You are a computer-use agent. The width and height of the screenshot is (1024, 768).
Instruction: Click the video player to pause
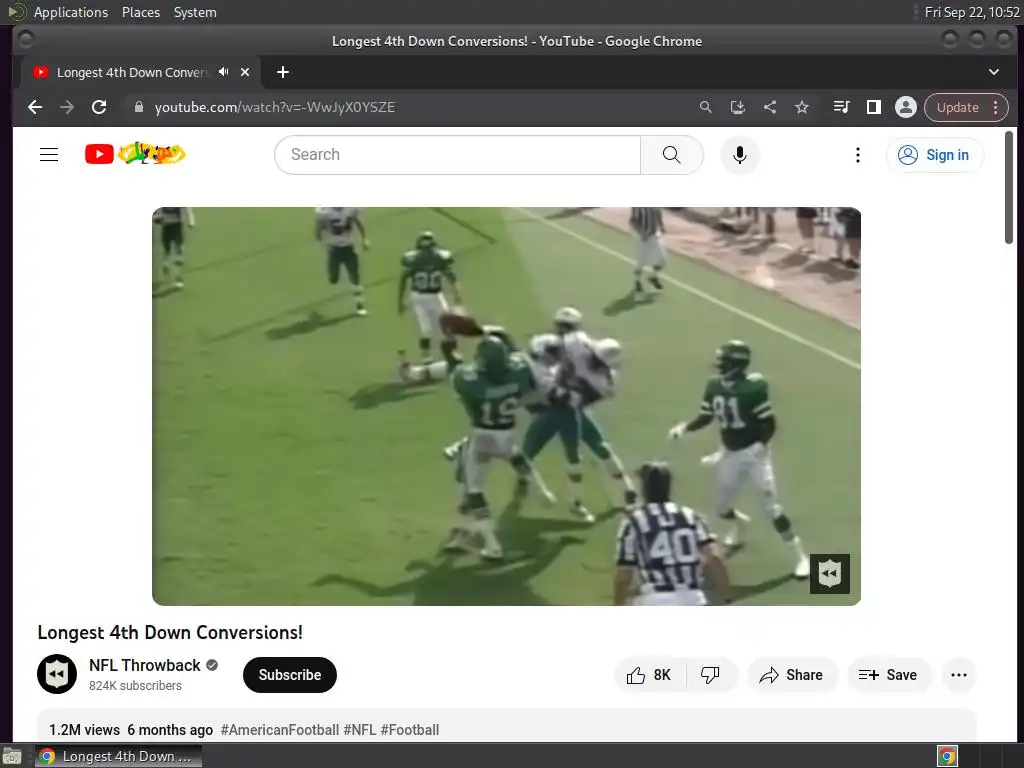pyautogui.click(x=506, y=406)
